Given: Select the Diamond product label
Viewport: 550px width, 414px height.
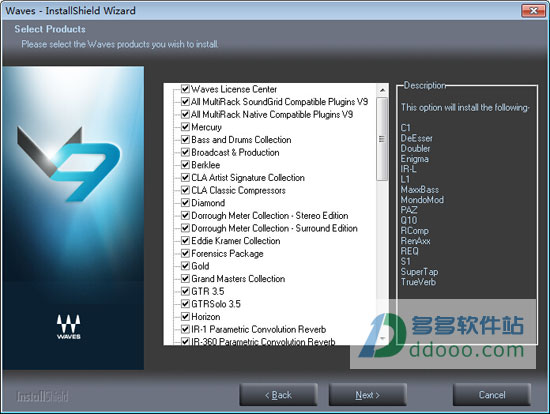Looking at the screenshot, I should pos(208,203).
